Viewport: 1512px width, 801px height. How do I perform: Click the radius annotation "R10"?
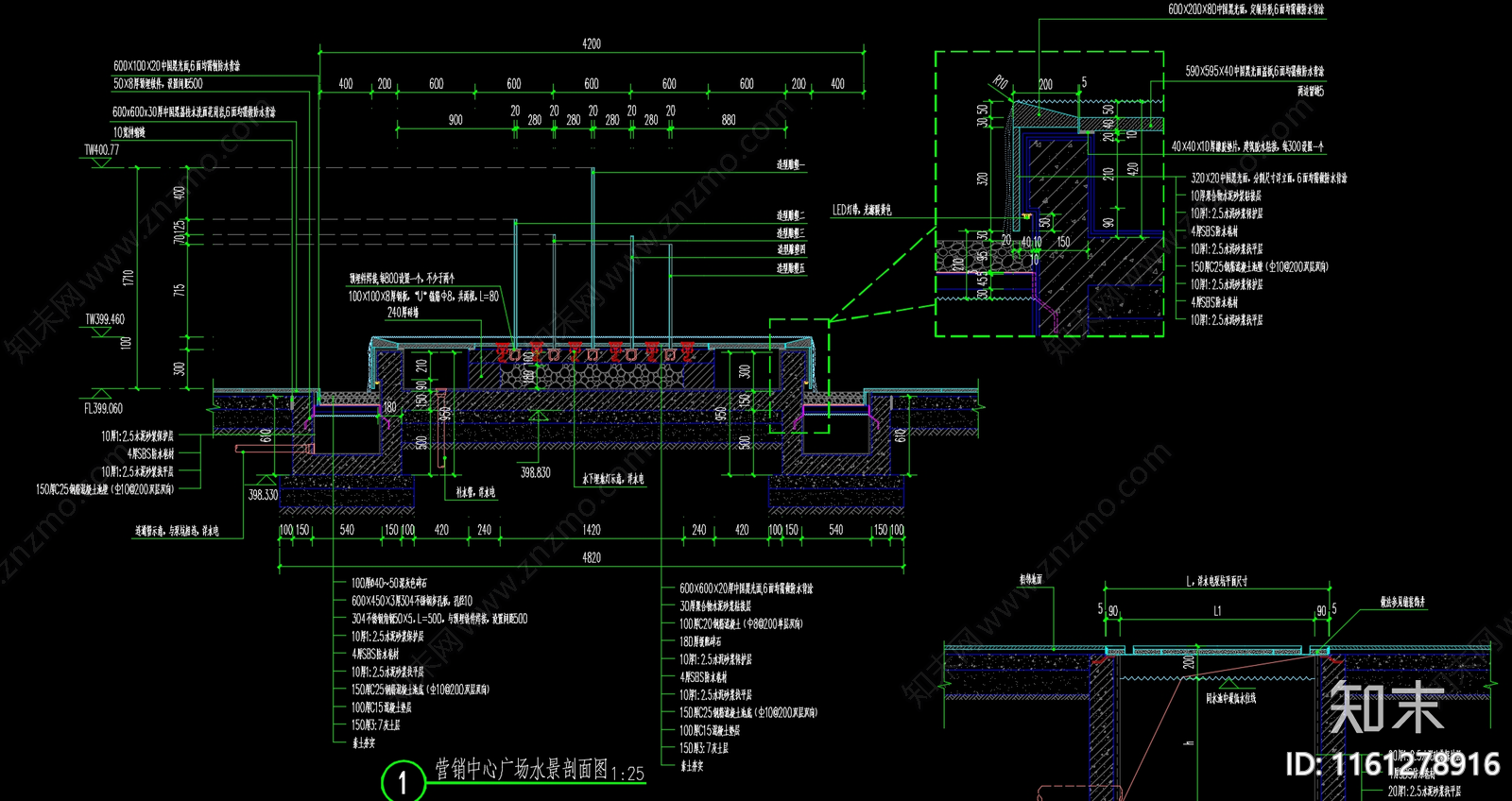pos(1001,83)
